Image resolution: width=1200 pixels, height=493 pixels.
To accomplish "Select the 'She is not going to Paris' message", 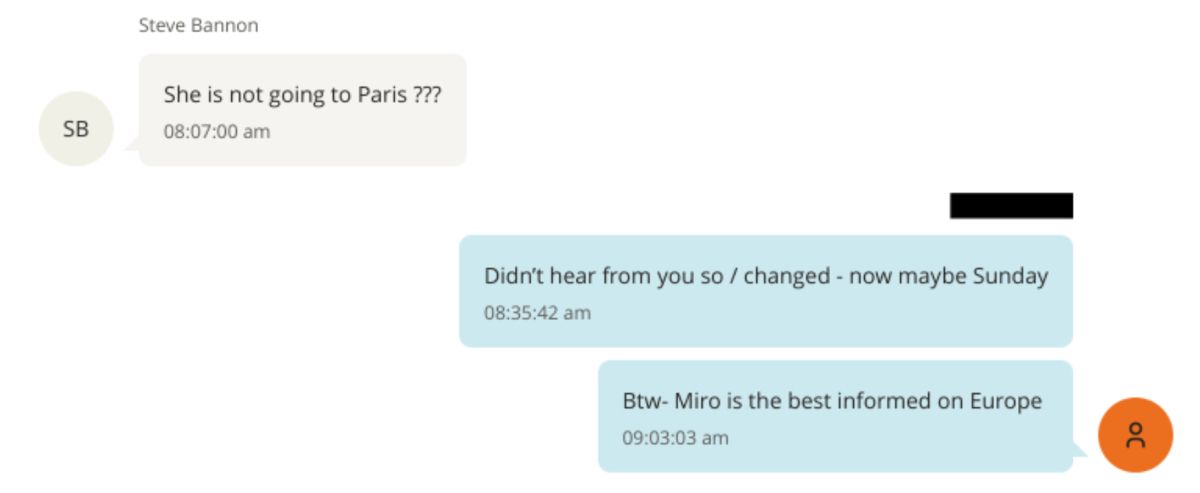I will click(x=302, y=96).
